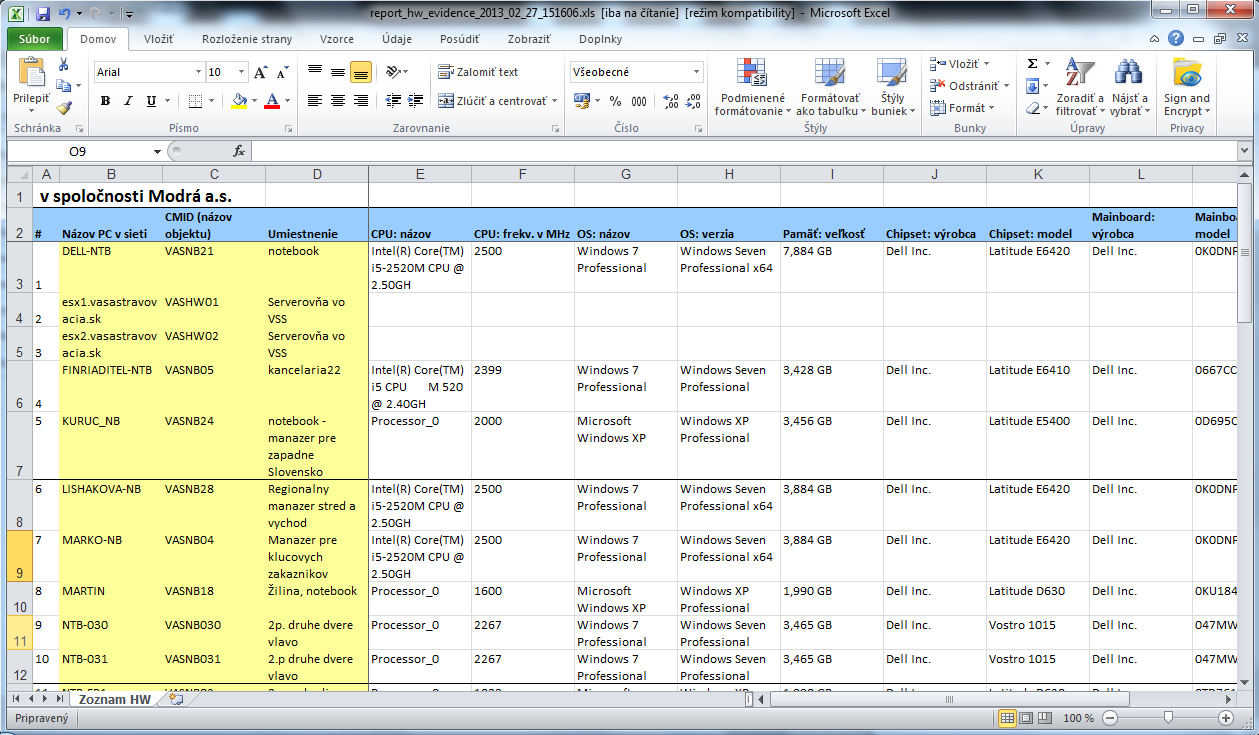
Task: Click the Format Painter brush icon
Action: pyautogui.click(x=64, y=108)
